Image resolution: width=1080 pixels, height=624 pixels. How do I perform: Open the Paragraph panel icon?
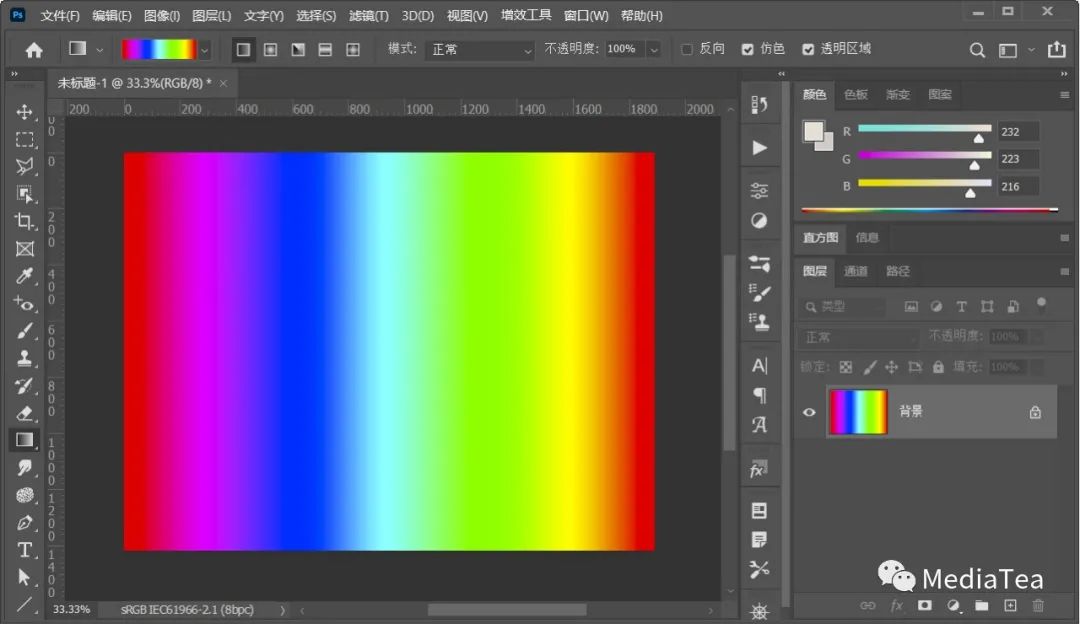pyautogui.click(x=759, y=395)
